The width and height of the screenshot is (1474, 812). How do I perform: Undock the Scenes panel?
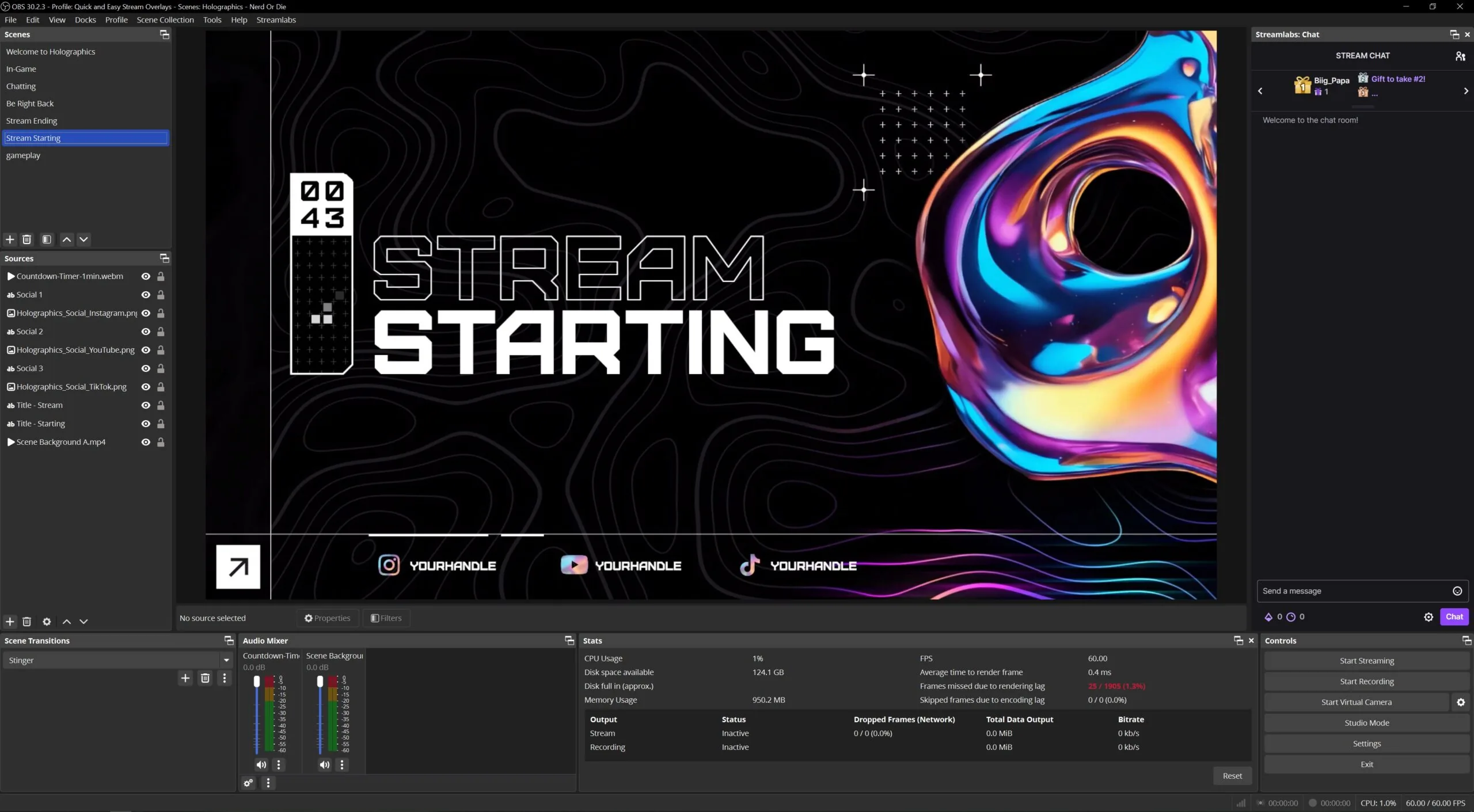coord(164,35)
